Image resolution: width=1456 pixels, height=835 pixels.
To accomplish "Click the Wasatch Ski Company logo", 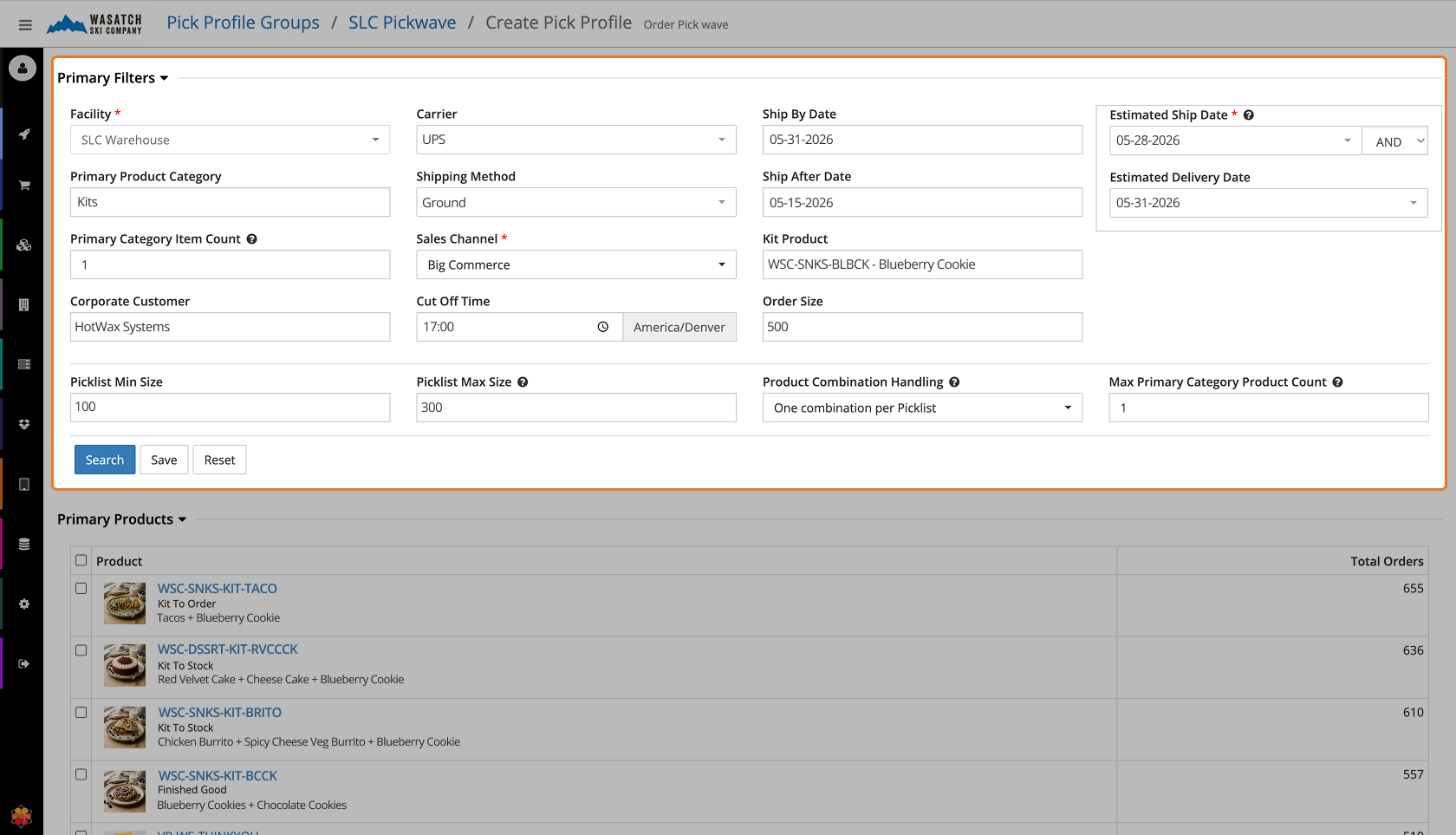I will (x=94, y=23).
